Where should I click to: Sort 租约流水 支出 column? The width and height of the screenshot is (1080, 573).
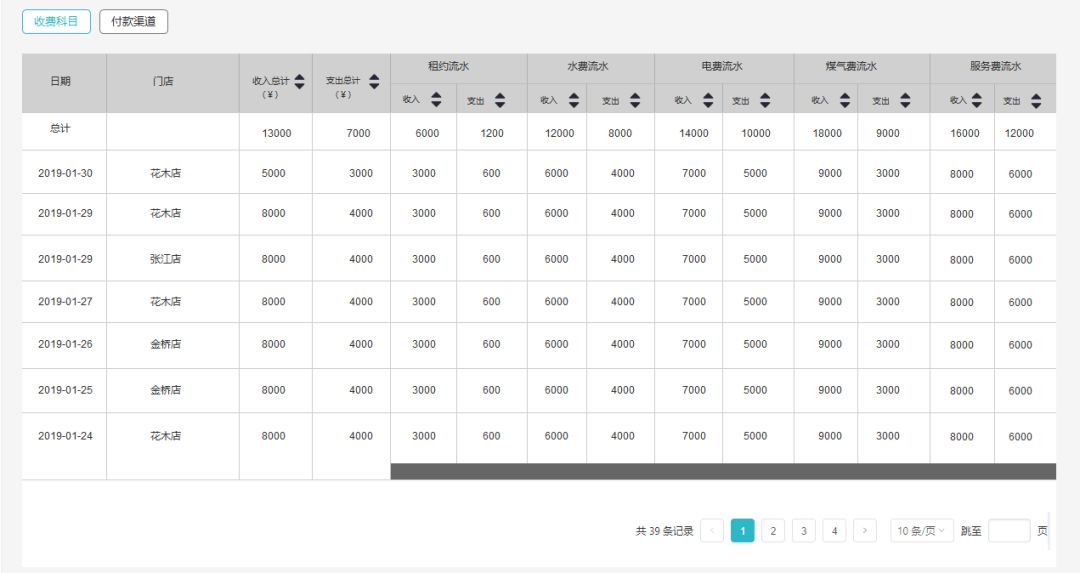pos(500,101)
